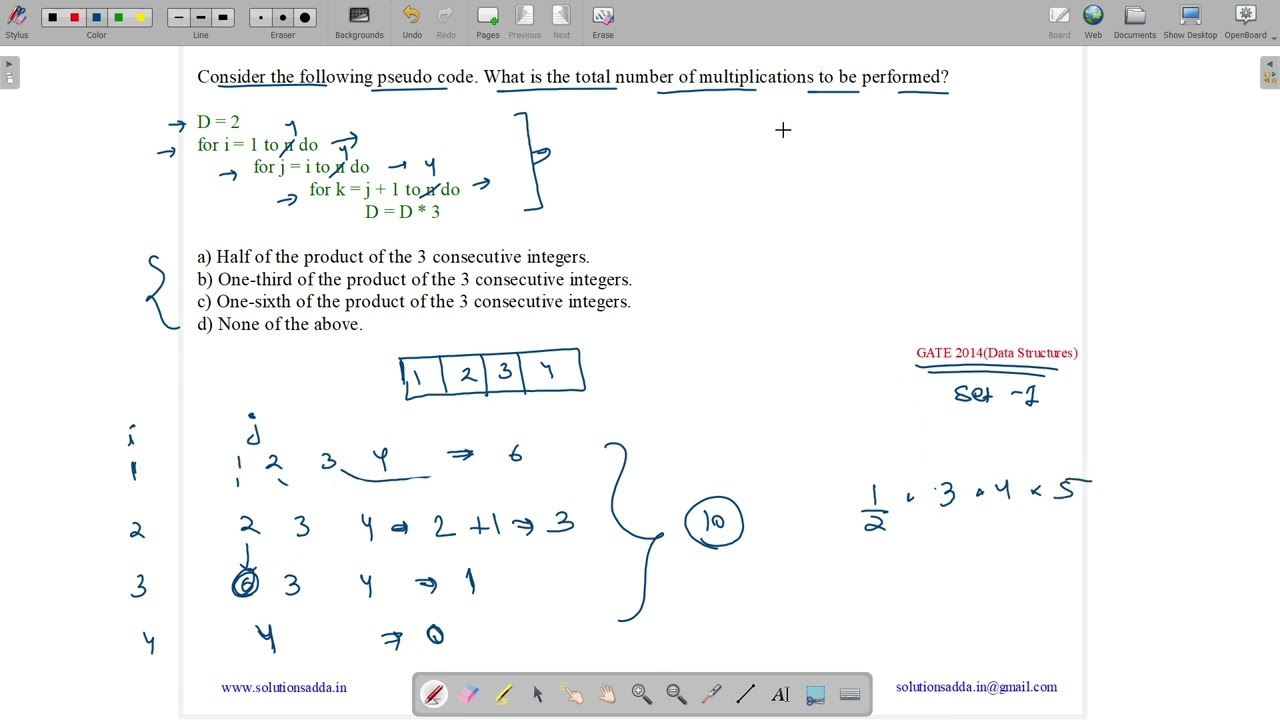Select the thickest line width
1280x720 pixels.
click(223, 17)
